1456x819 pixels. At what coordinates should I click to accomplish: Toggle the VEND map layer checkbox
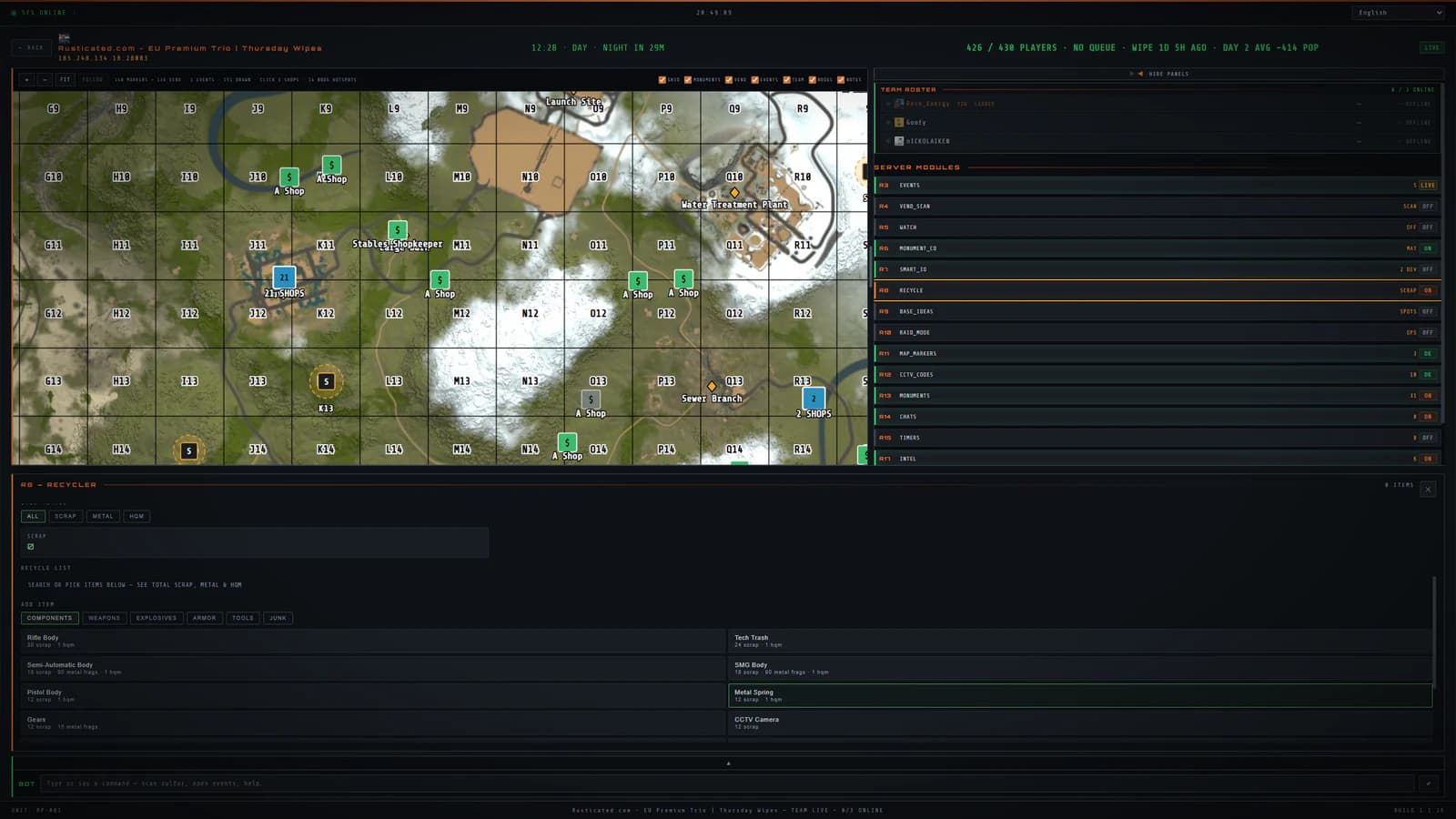[728, 79]
